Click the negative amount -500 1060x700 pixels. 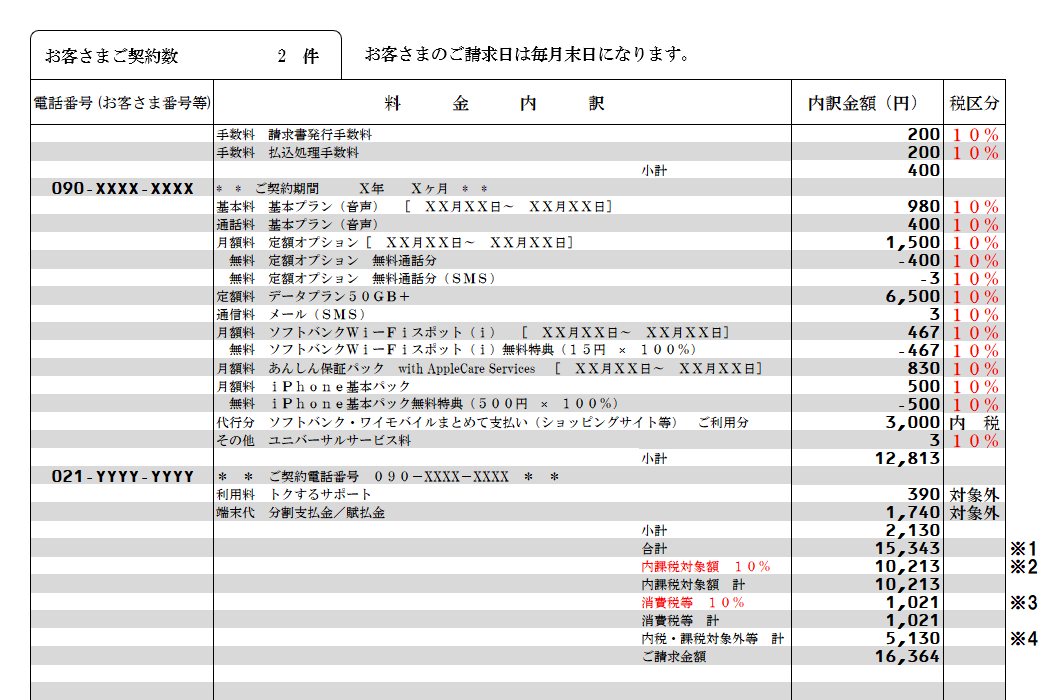click(919, 404)
